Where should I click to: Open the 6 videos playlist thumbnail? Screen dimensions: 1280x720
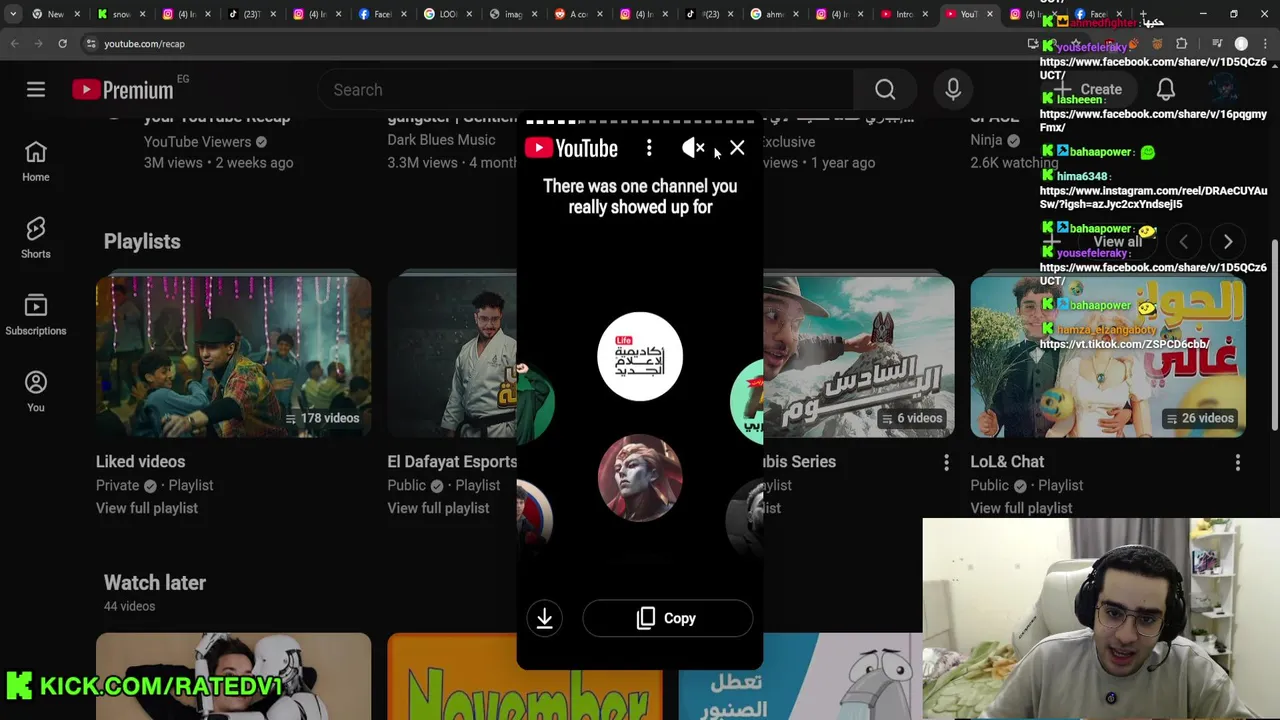(x=859, y=356)
